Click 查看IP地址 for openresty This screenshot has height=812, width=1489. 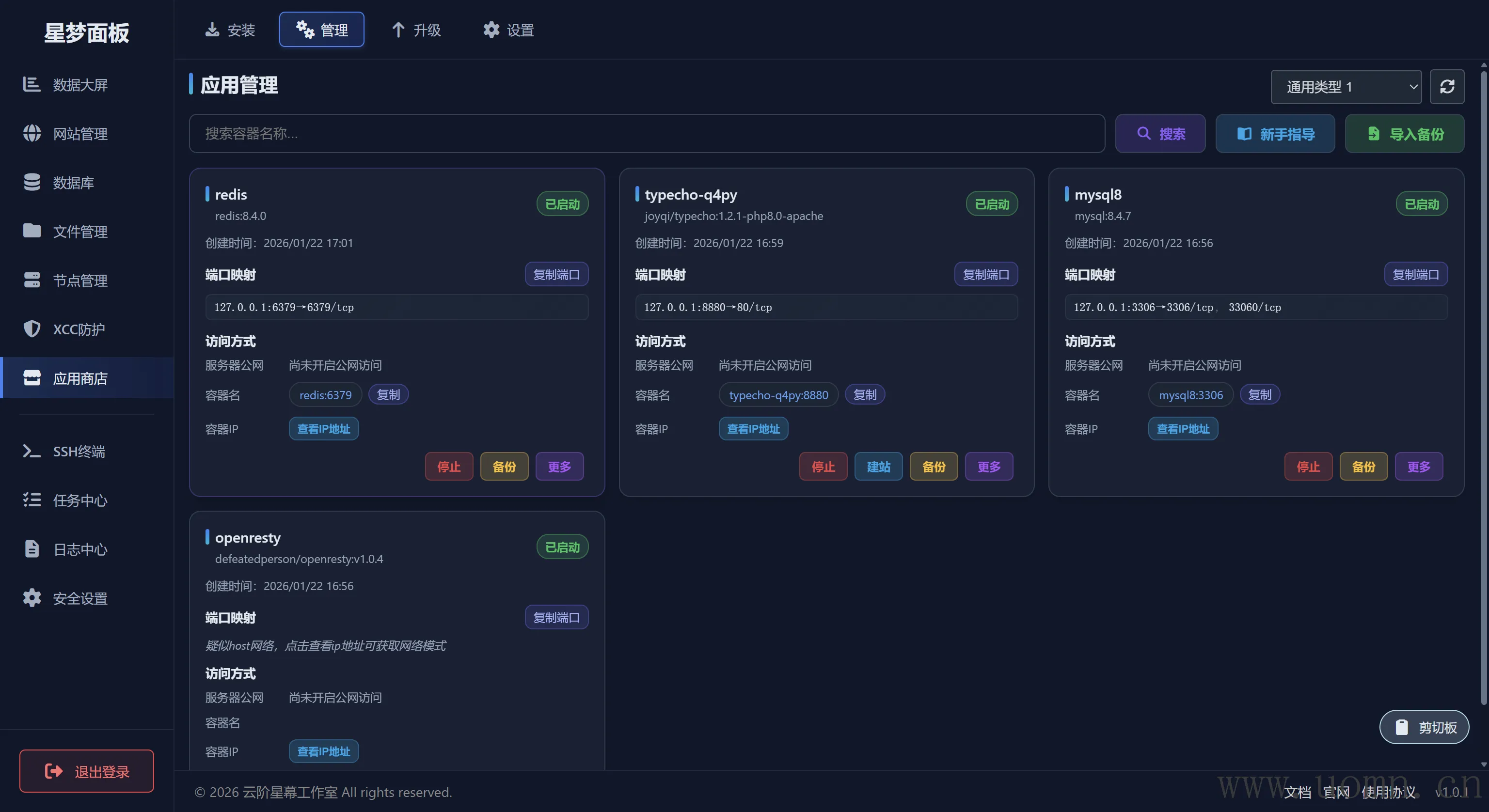324,751
